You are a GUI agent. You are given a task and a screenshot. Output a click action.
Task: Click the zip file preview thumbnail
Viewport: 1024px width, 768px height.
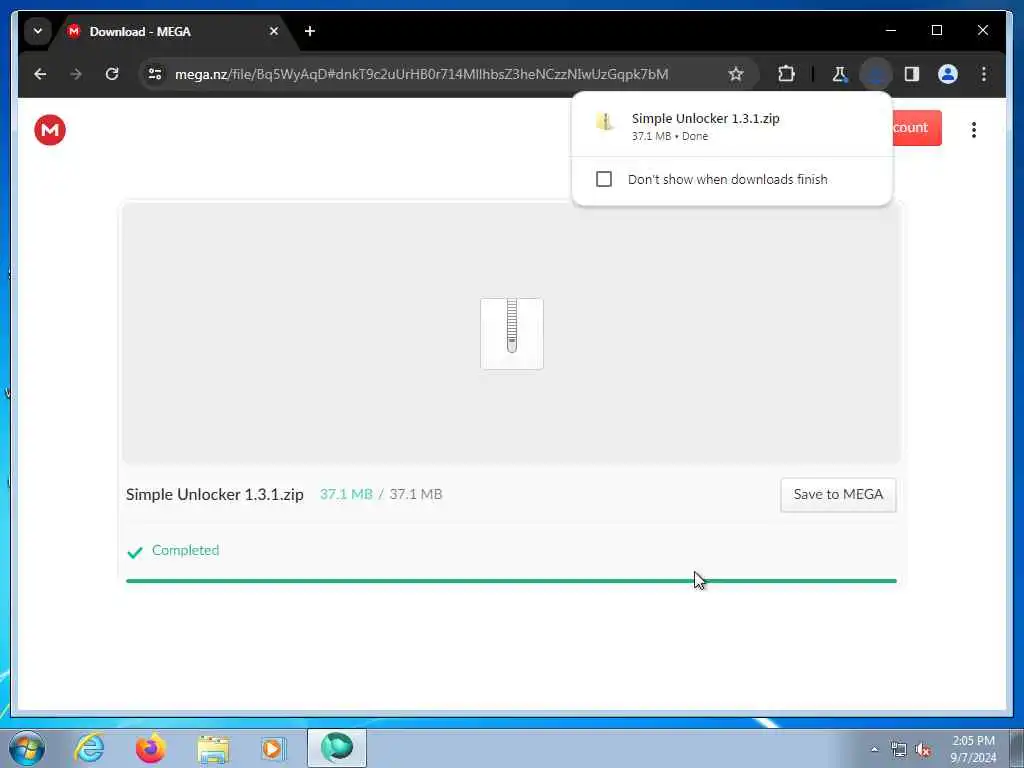[512, 334]
